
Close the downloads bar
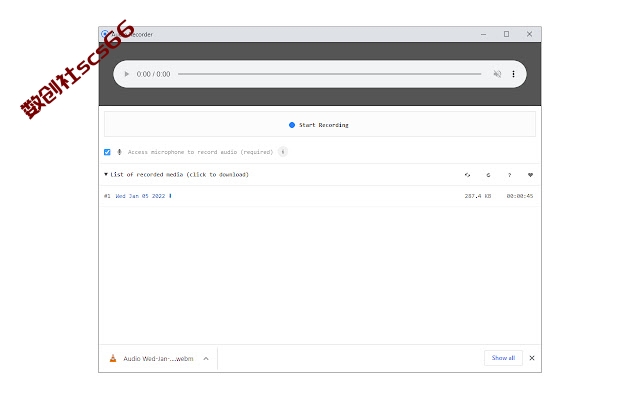532,358
